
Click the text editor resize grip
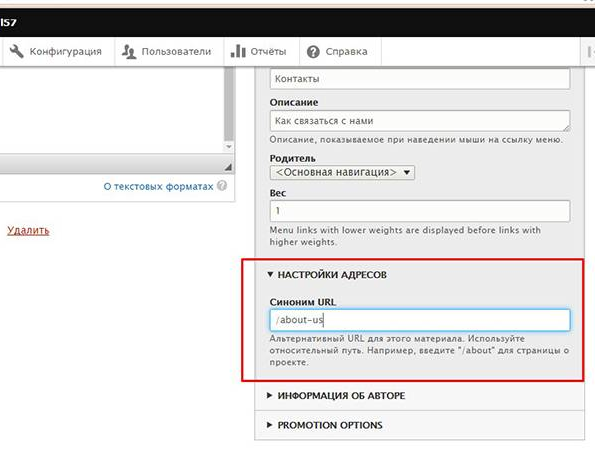tap(228, 167)
